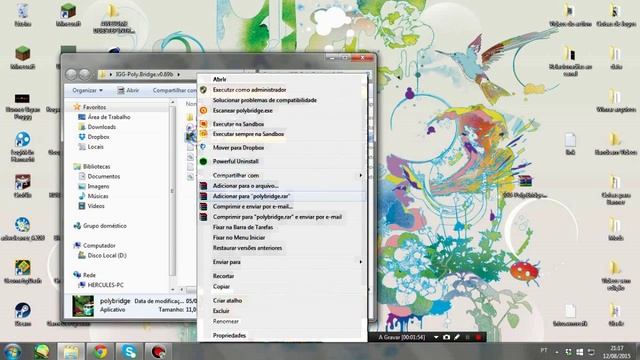Viewport: 640px width, 360px height.
Task: Click WinRAR icon beside Adicionar para o arquivo
Action: click(x=203, y=186)
